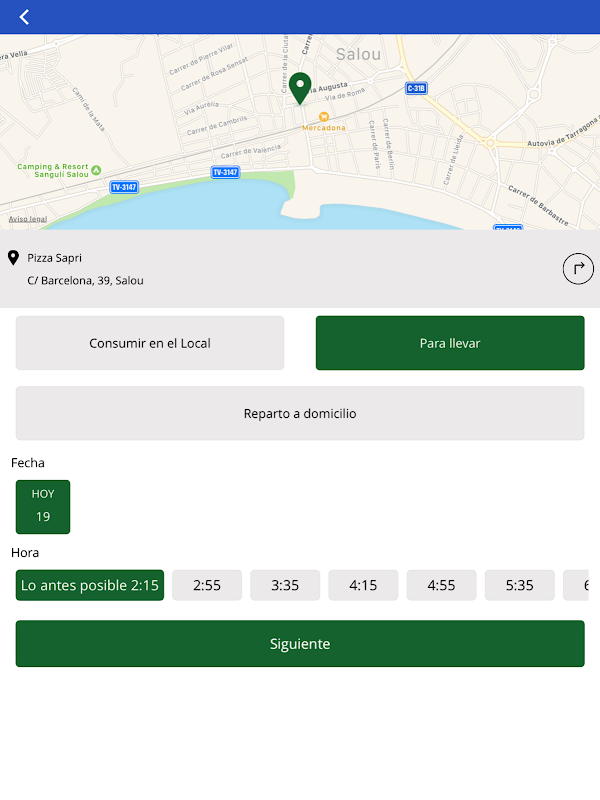Screen dimensions: 600x800
Task: Select Reparto a domicilio option
Action: [x=300, y=413]
